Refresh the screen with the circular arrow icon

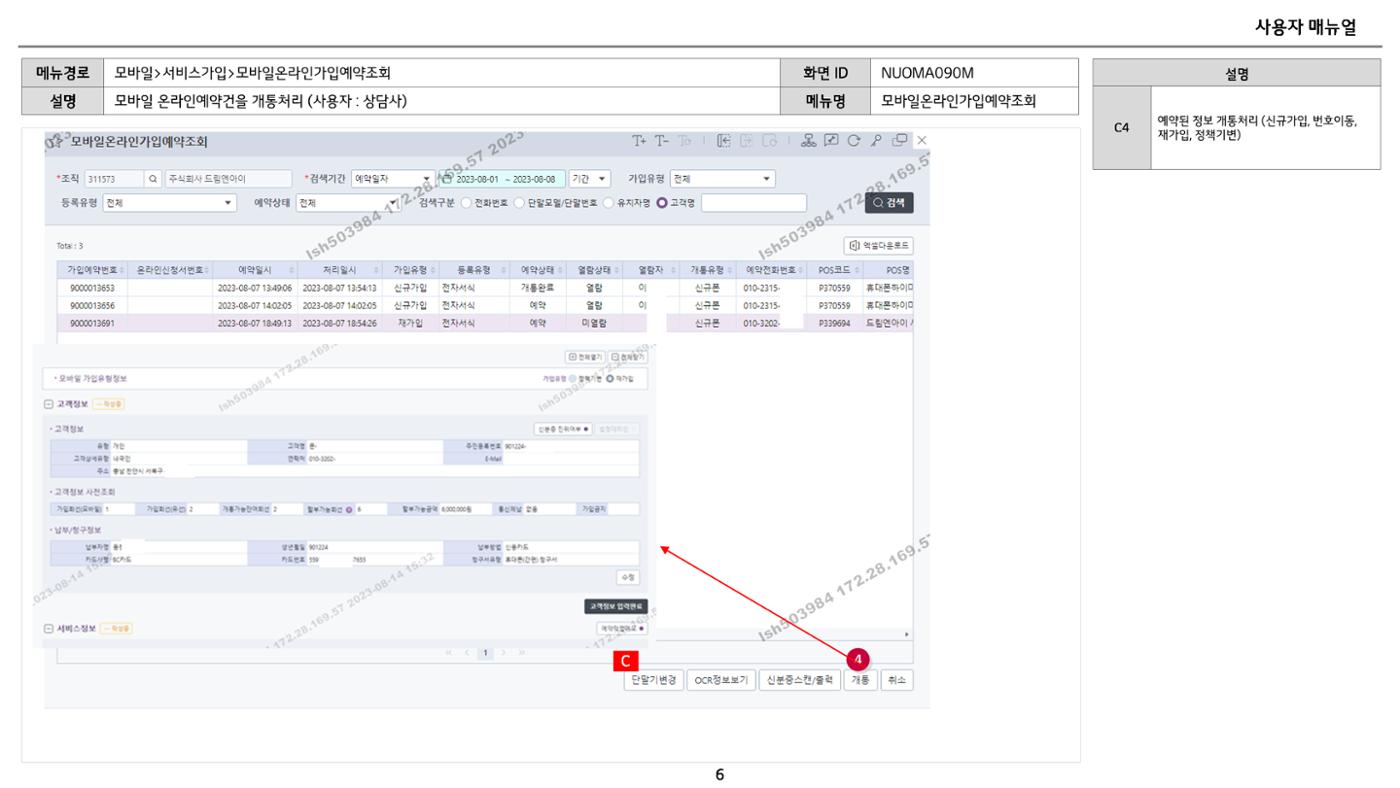(x=854, y=141)
